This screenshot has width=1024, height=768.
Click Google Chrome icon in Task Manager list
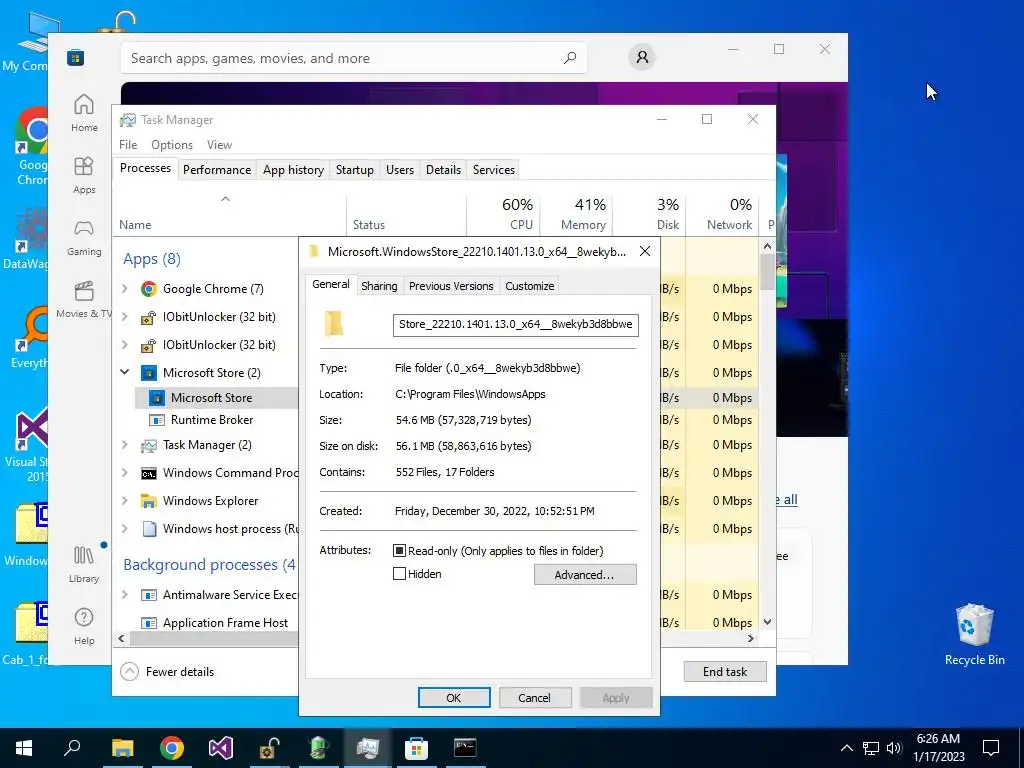[x=149, y=289]
